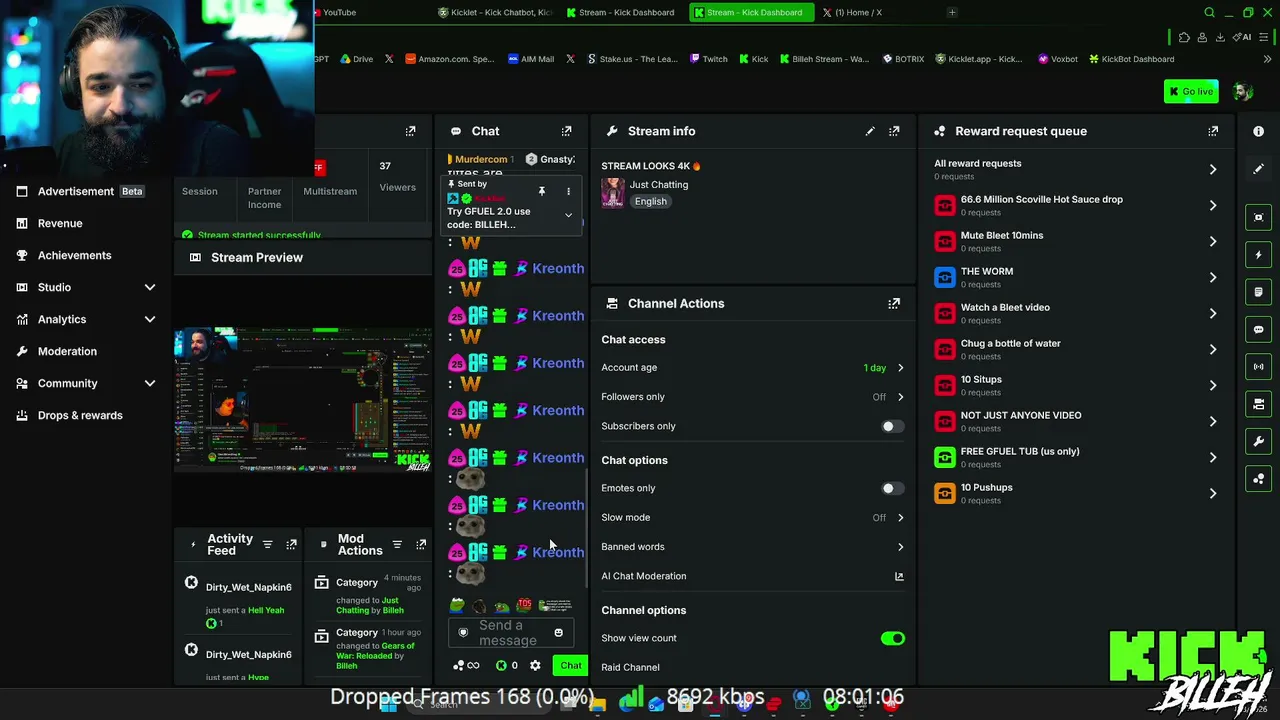Click the Go live button
The width and height of the screenshot is (1280, 720).
(x=1191, y=91)
